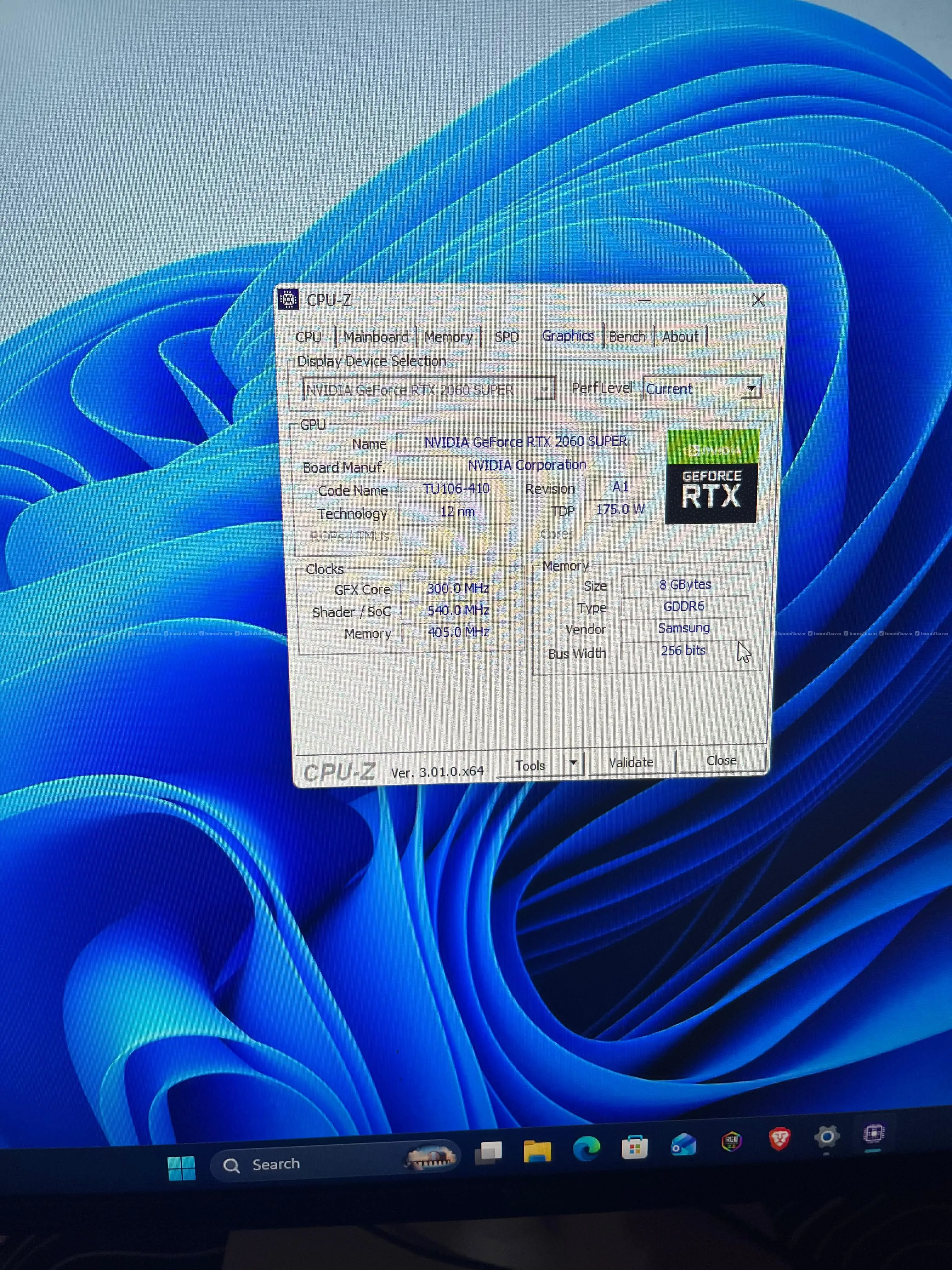952x1270 pixels.
Task: Click the 256 bits bus width value
Action: tap(683, 650)
